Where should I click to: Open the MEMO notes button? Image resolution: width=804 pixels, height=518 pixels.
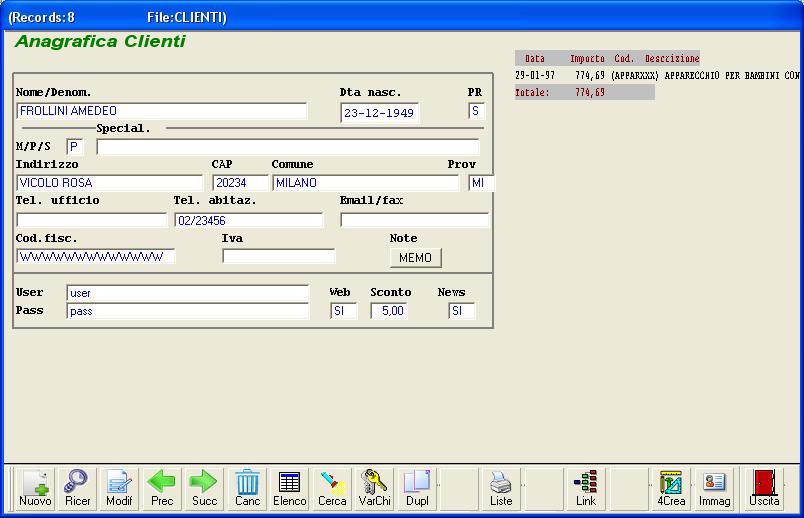click(415, 257)
